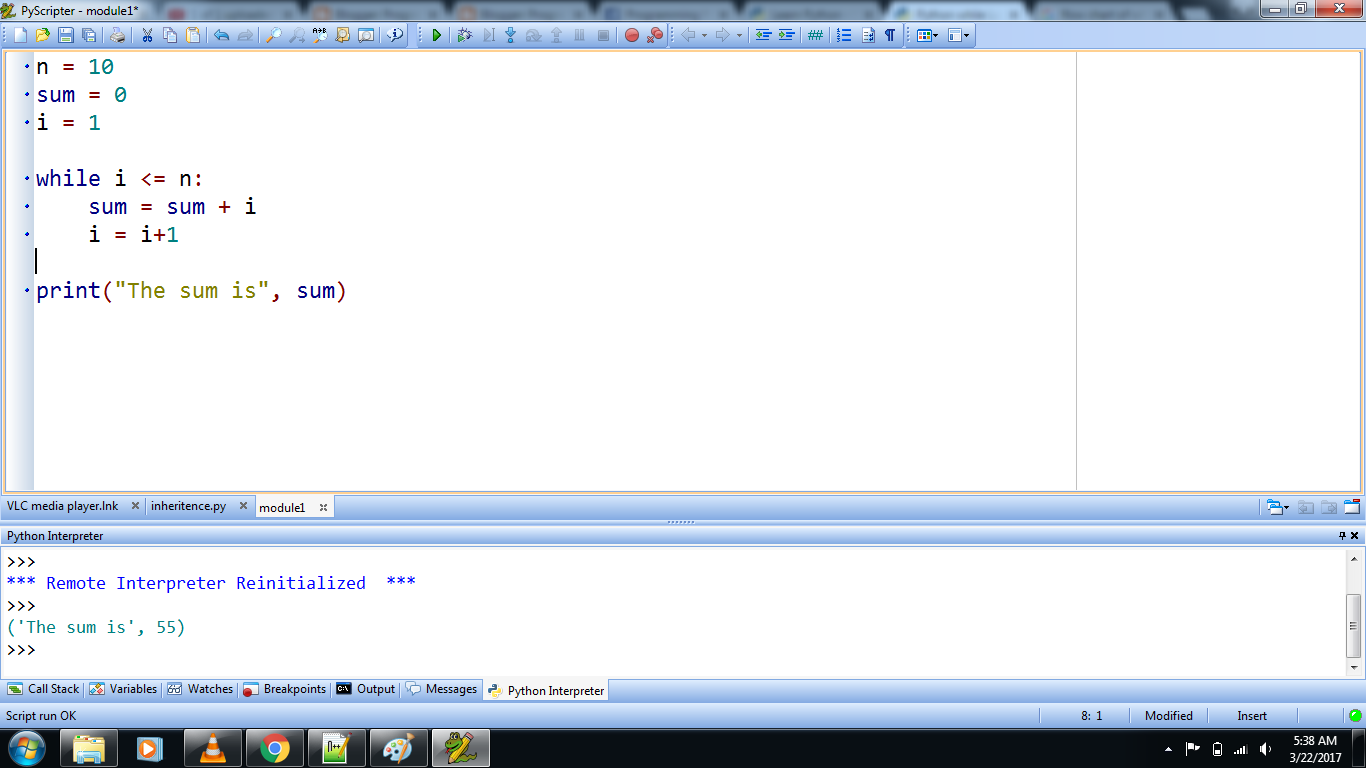Click the Step Into debugger icon

click(510, 34)
